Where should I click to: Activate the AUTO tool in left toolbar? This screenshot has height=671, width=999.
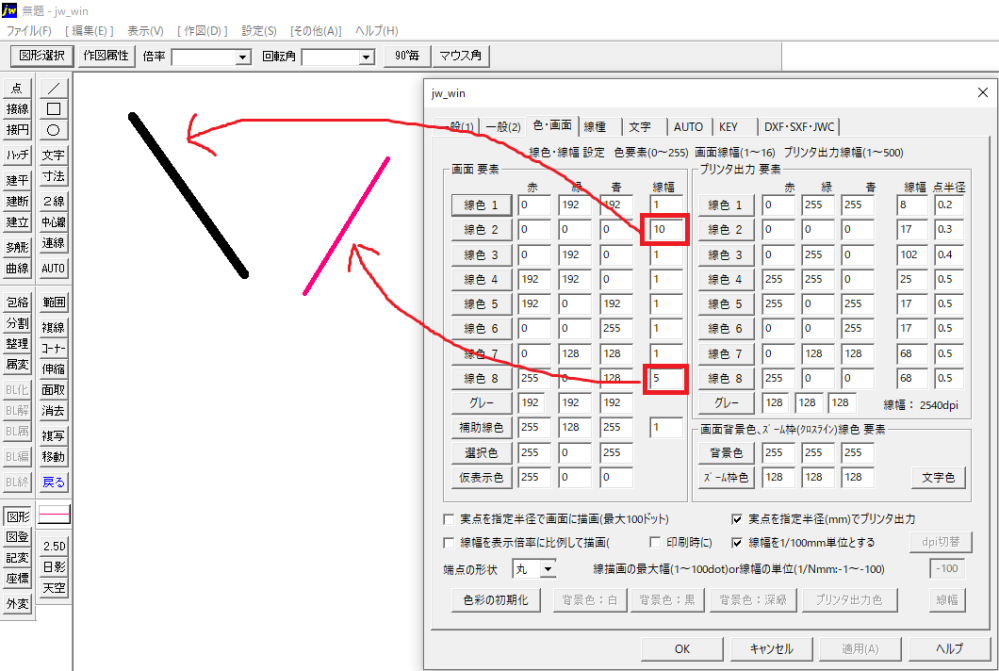click(54, 268)
